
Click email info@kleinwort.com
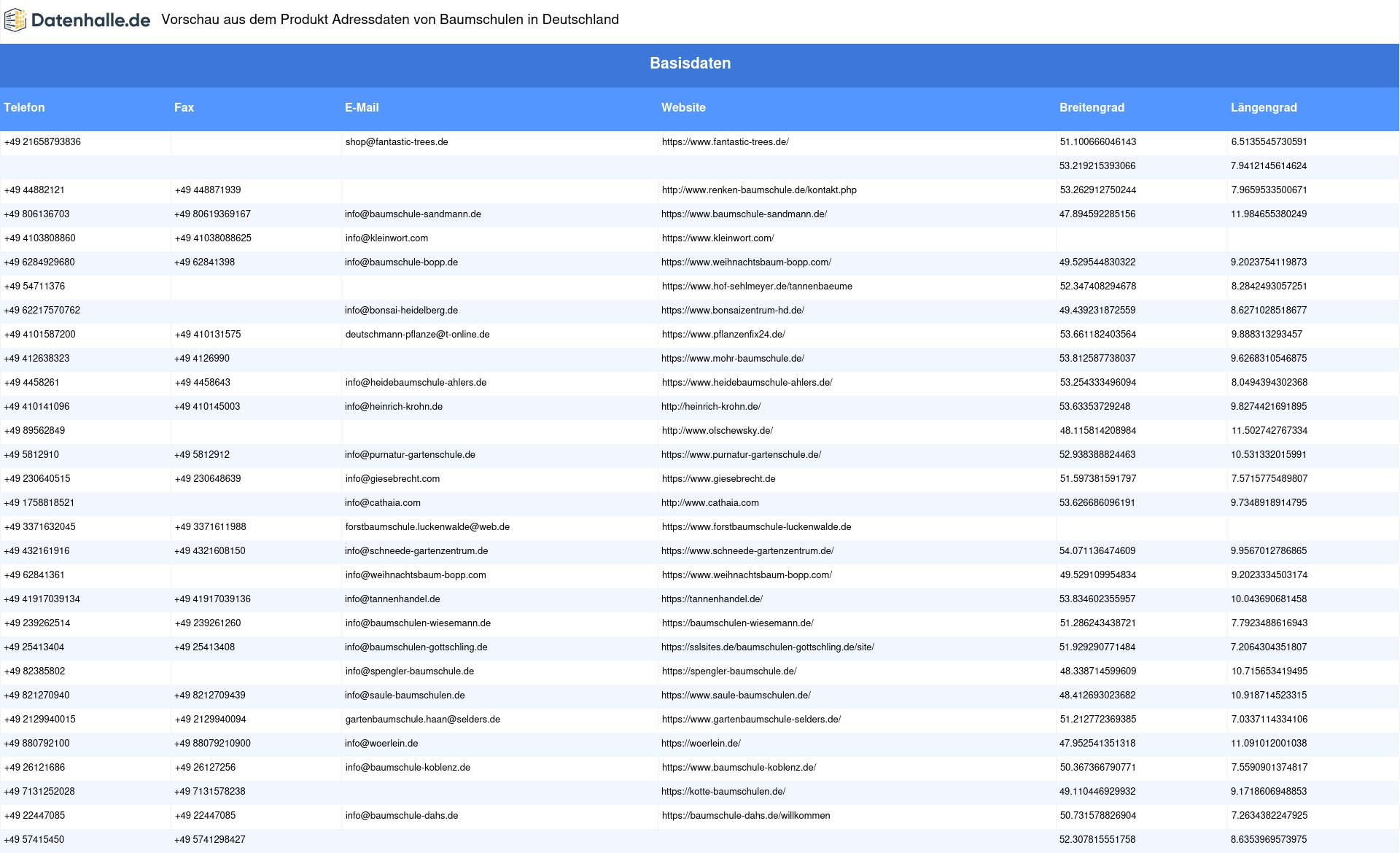(386, 238)
